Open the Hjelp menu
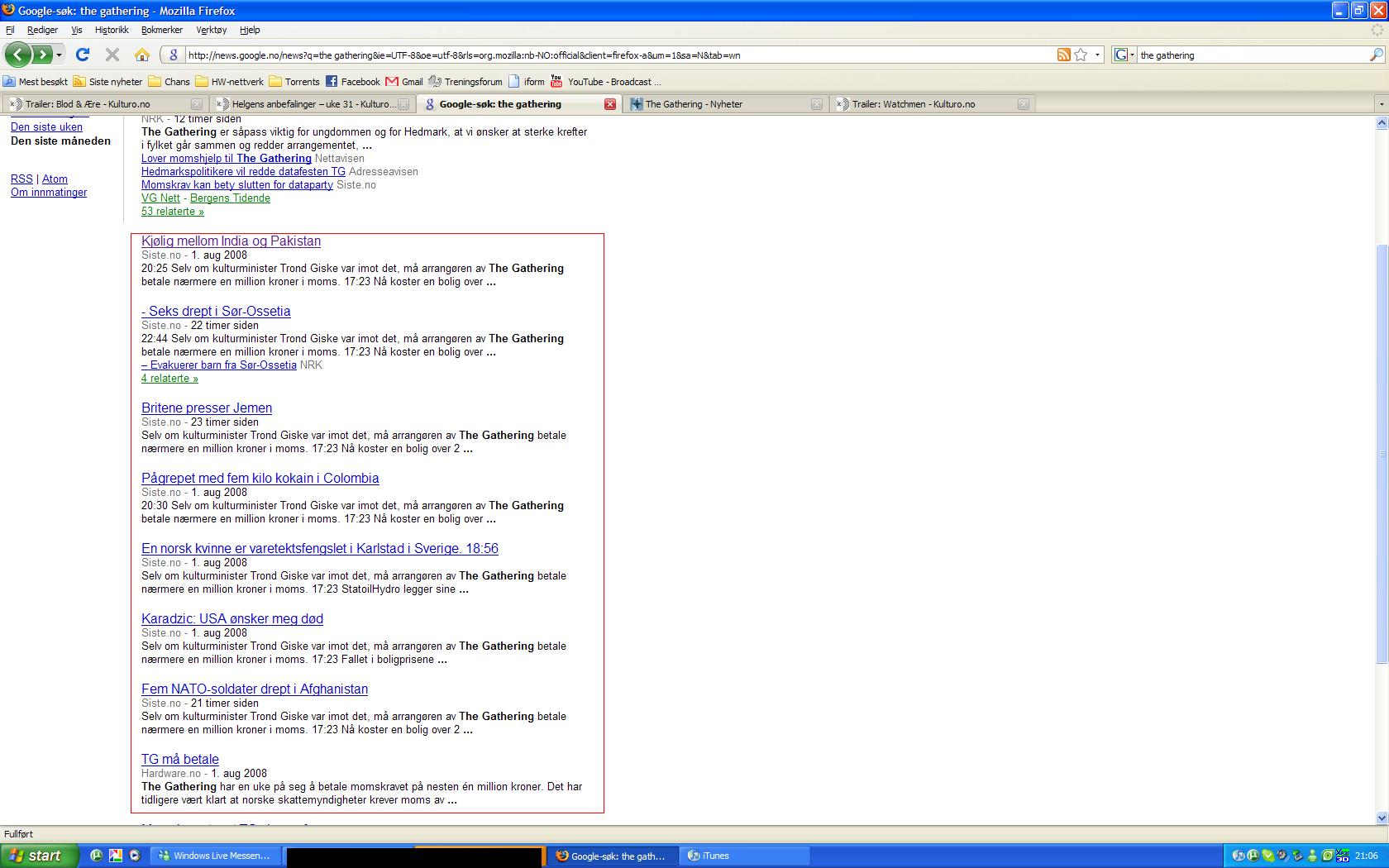The image size is (1389, 868). pos(250,30)
